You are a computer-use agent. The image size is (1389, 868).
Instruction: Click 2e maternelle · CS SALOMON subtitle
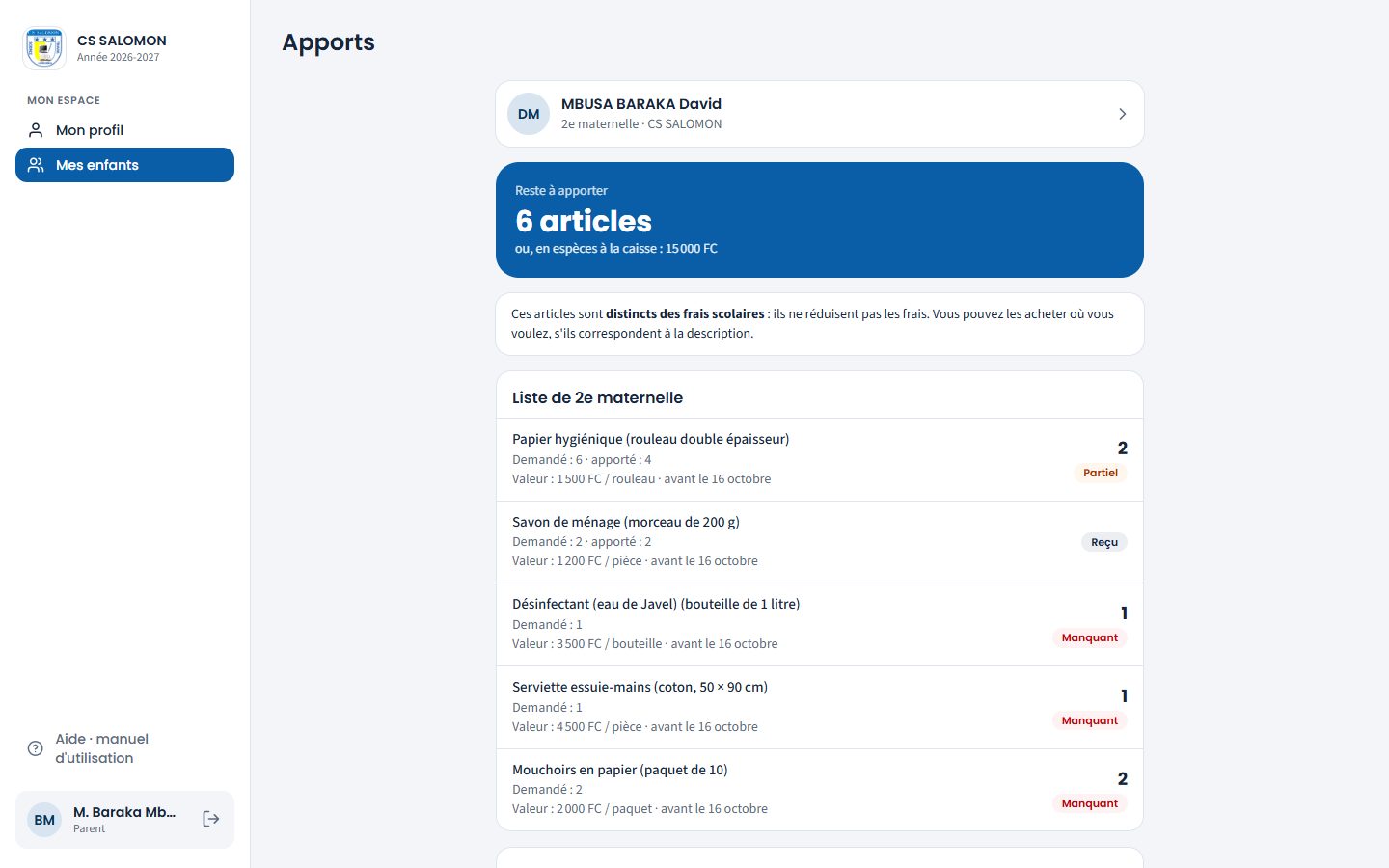641,124
